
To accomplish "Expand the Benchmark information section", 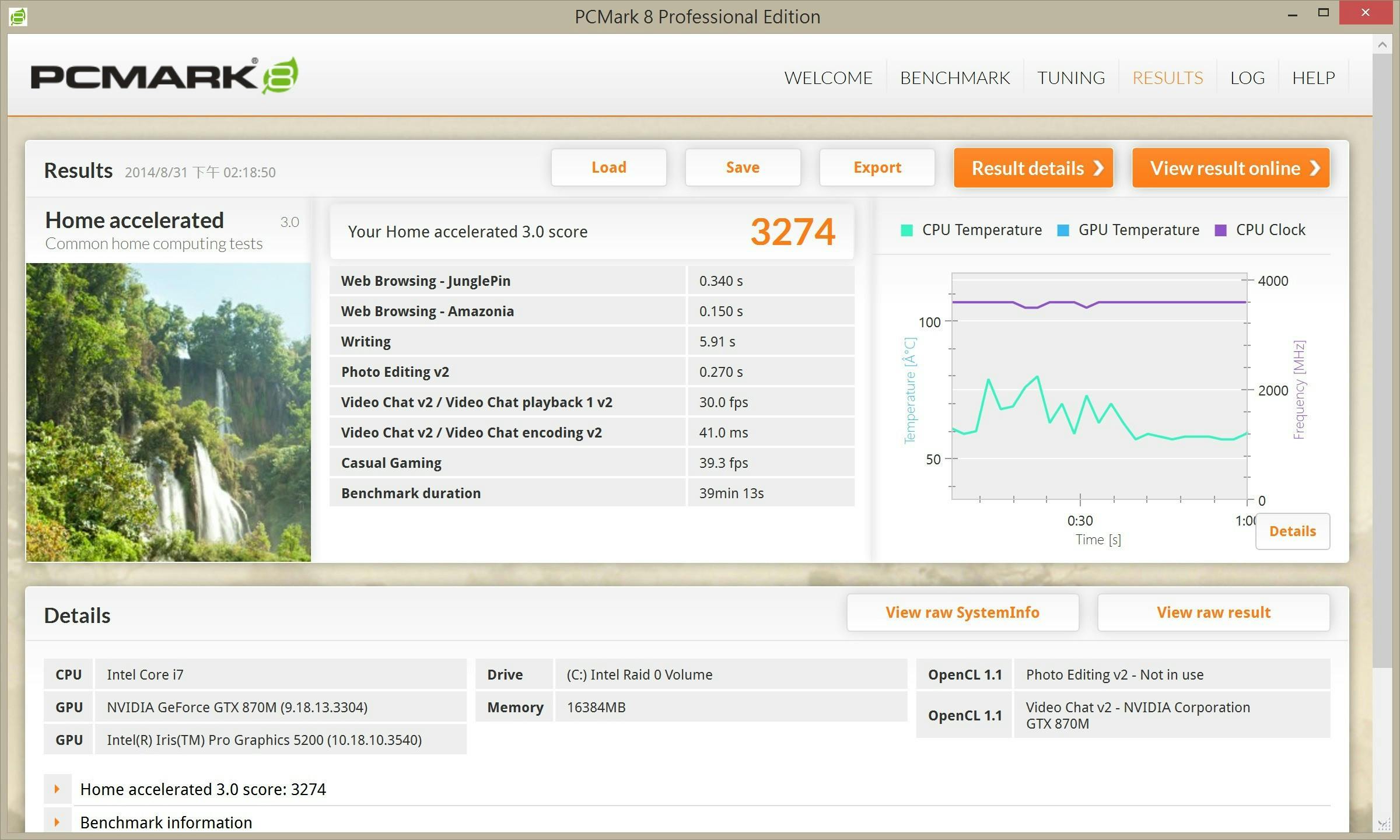I will pyautogui.click(x=57, y=822).
